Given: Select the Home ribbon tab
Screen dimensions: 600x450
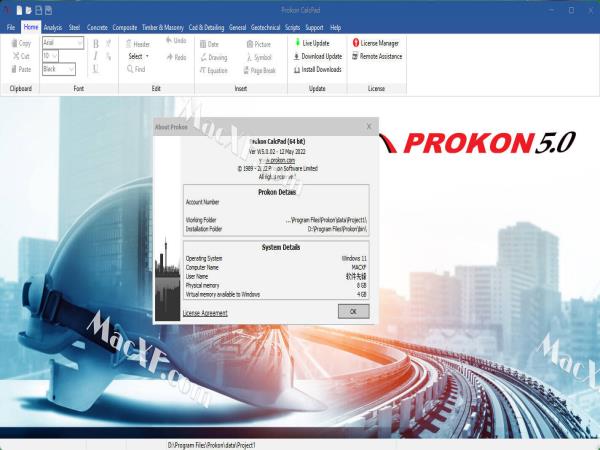Looking at the screenshot, I should pos(31,27).
